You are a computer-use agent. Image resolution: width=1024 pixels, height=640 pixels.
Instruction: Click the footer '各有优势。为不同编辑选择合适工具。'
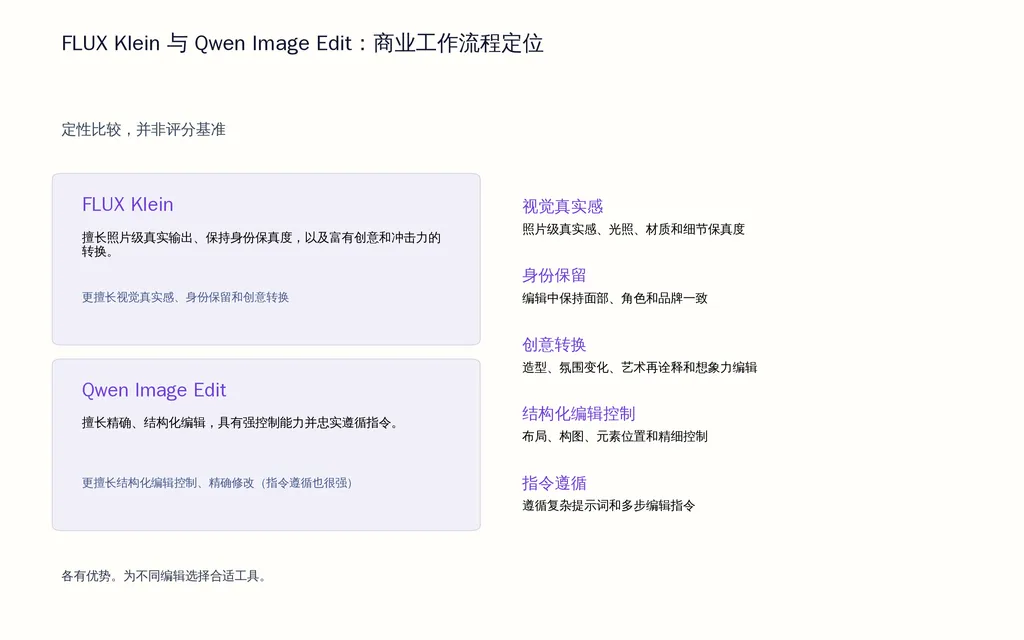[x=165, y=576]
